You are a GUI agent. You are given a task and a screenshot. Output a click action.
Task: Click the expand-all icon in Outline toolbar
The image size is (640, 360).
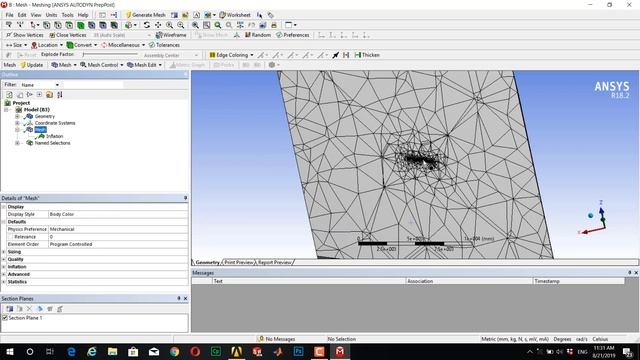(x=39, y=95)
